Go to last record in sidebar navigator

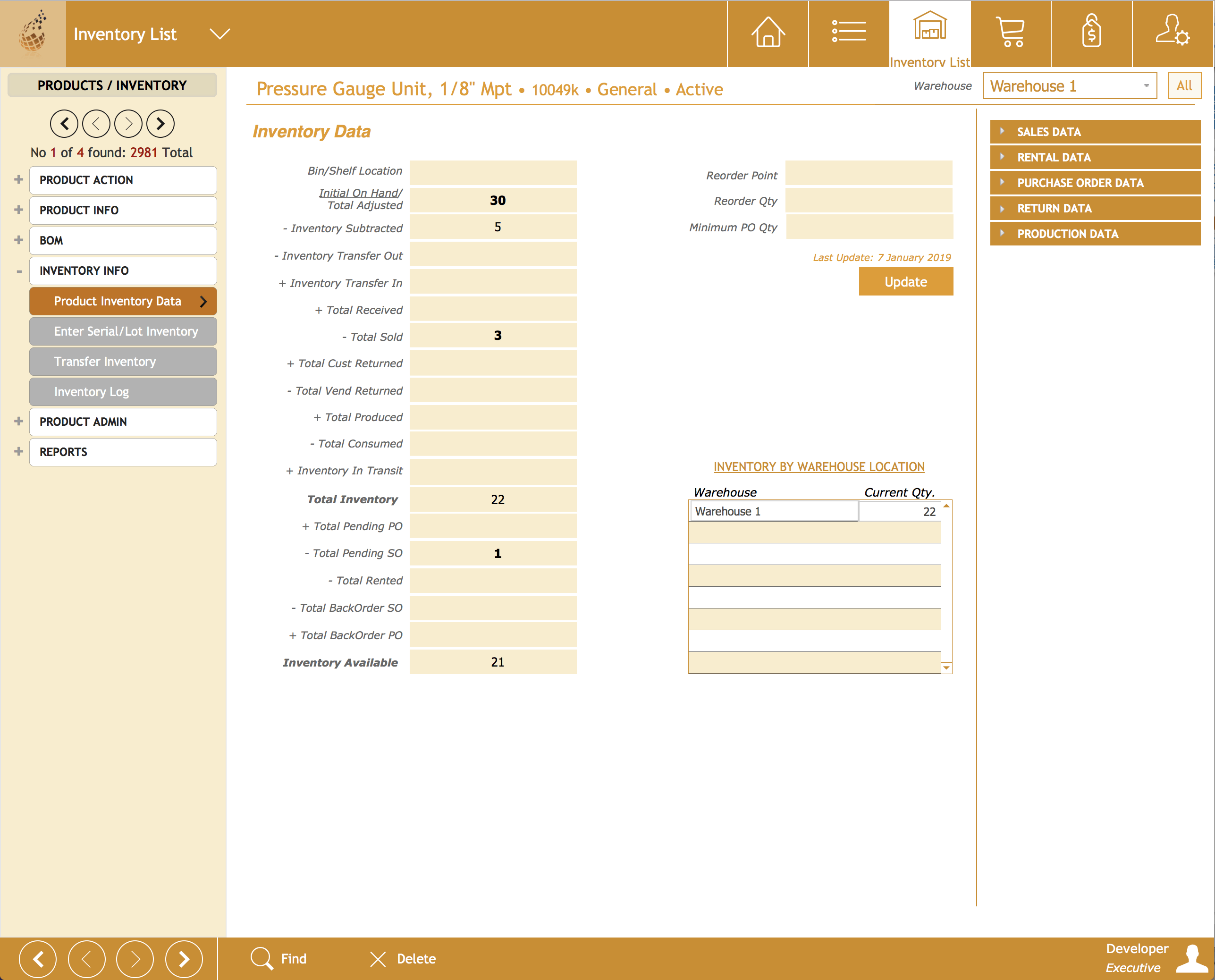[x=161, y=124]
